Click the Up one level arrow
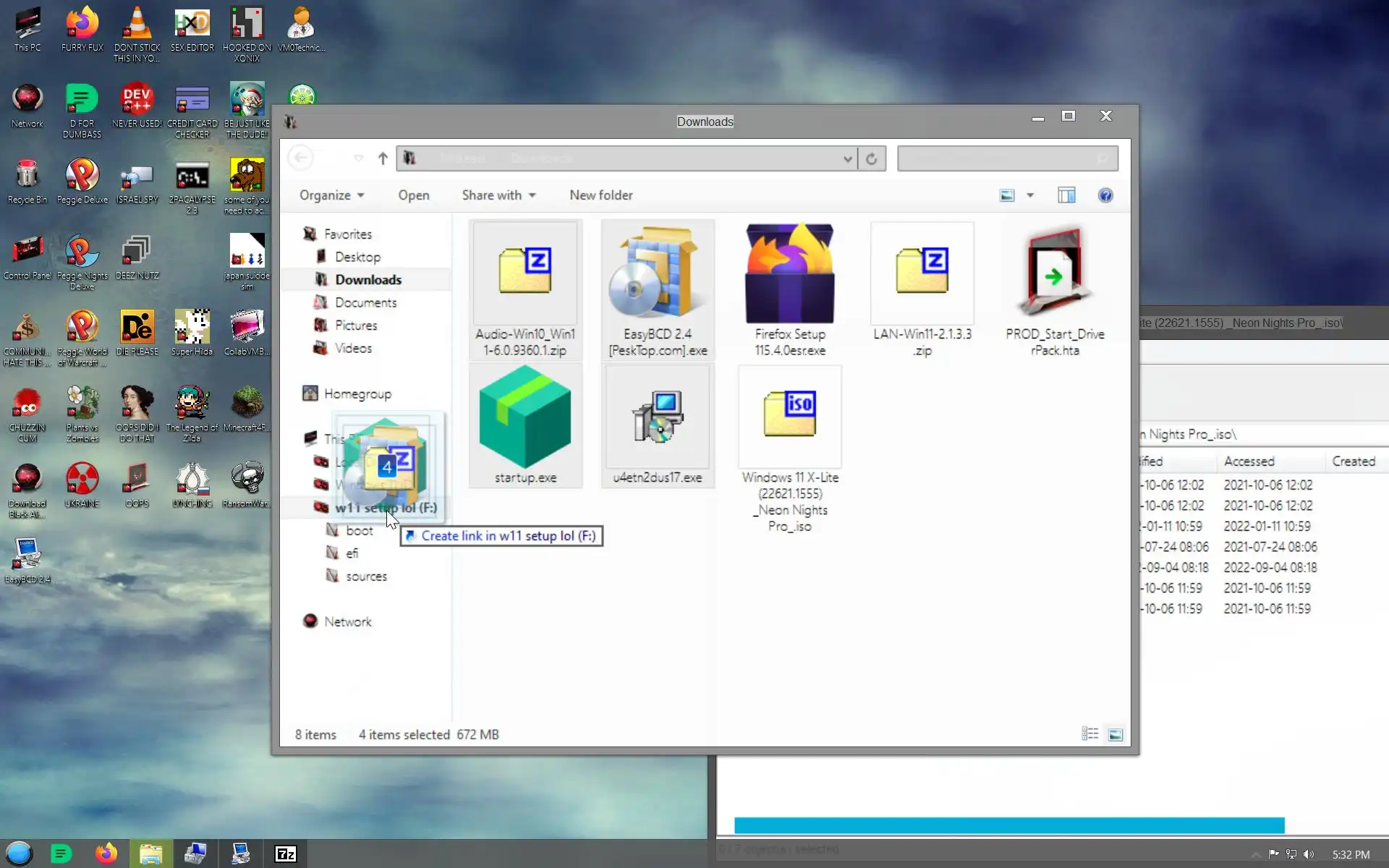1389x868 pixels. (383, 158)
